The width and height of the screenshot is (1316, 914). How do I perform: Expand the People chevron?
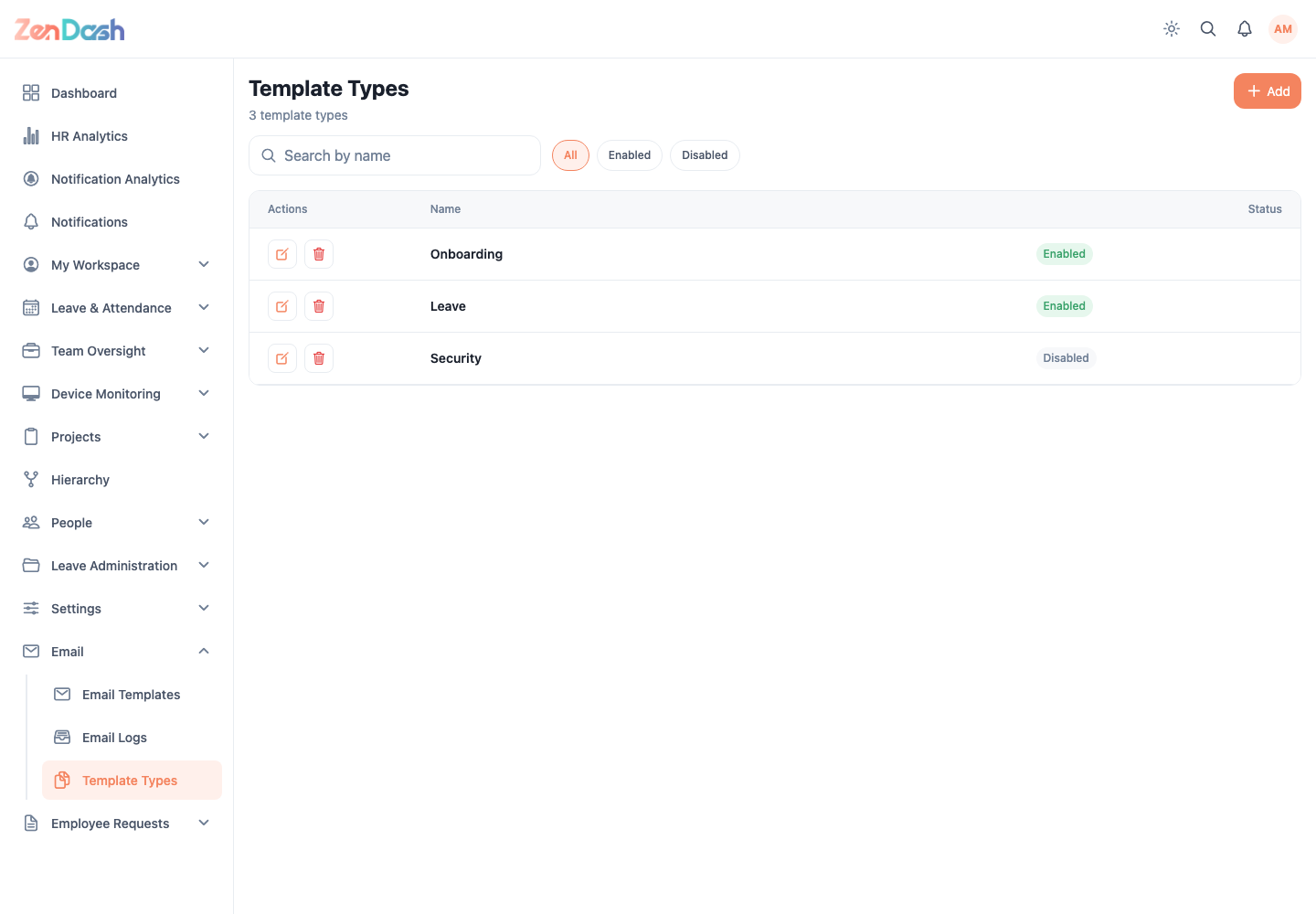(x=204, y=523)
